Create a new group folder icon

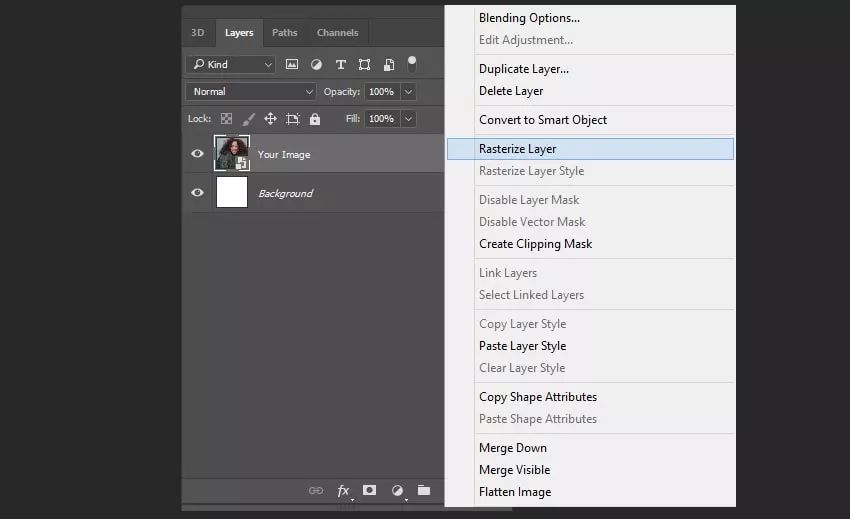(x=424, y=490)
